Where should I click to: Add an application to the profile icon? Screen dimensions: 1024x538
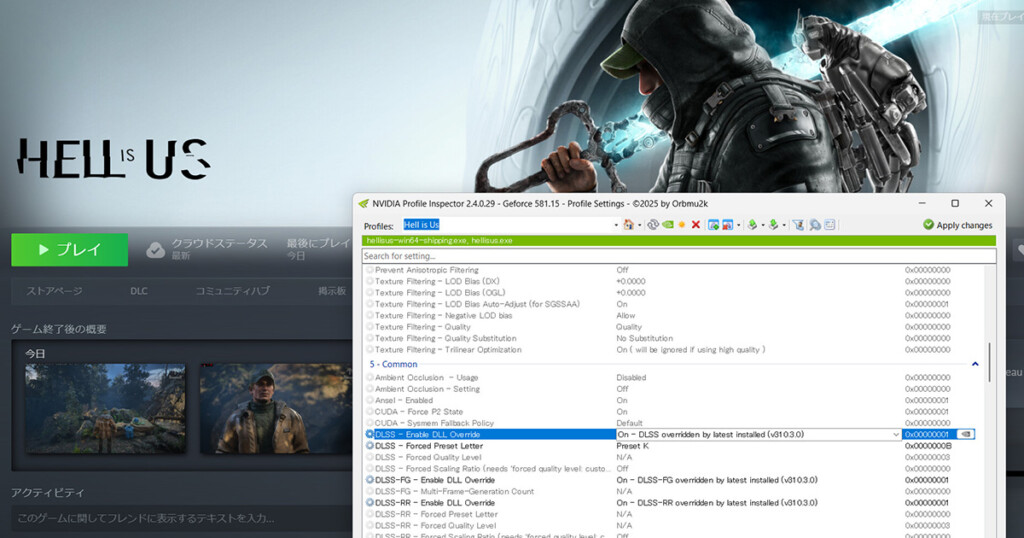tap(713, 225)
